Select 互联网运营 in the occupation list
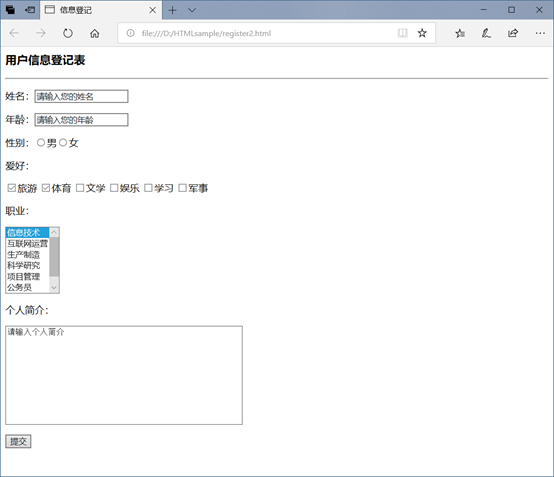554x477 pixels. 28,243
